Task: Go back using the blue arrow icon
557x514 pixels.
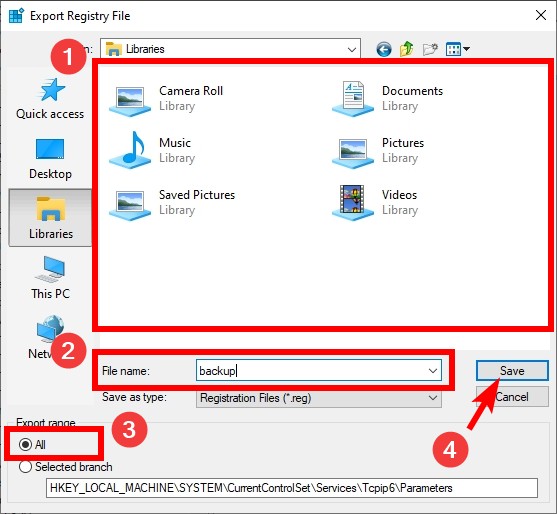Action: [x=384, y=49]
